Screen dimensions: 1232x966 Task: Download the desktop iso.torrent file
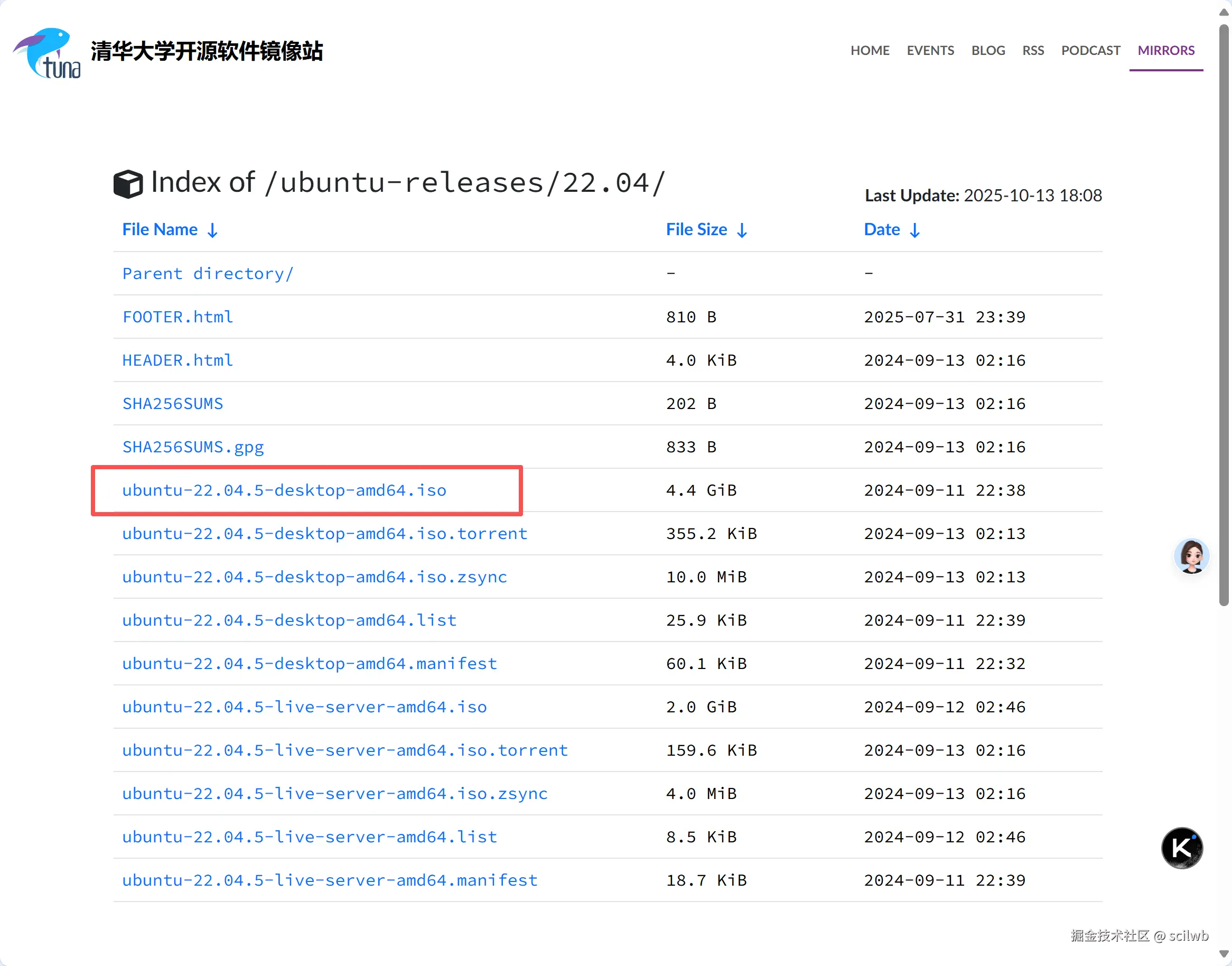[x=324, y=533]
